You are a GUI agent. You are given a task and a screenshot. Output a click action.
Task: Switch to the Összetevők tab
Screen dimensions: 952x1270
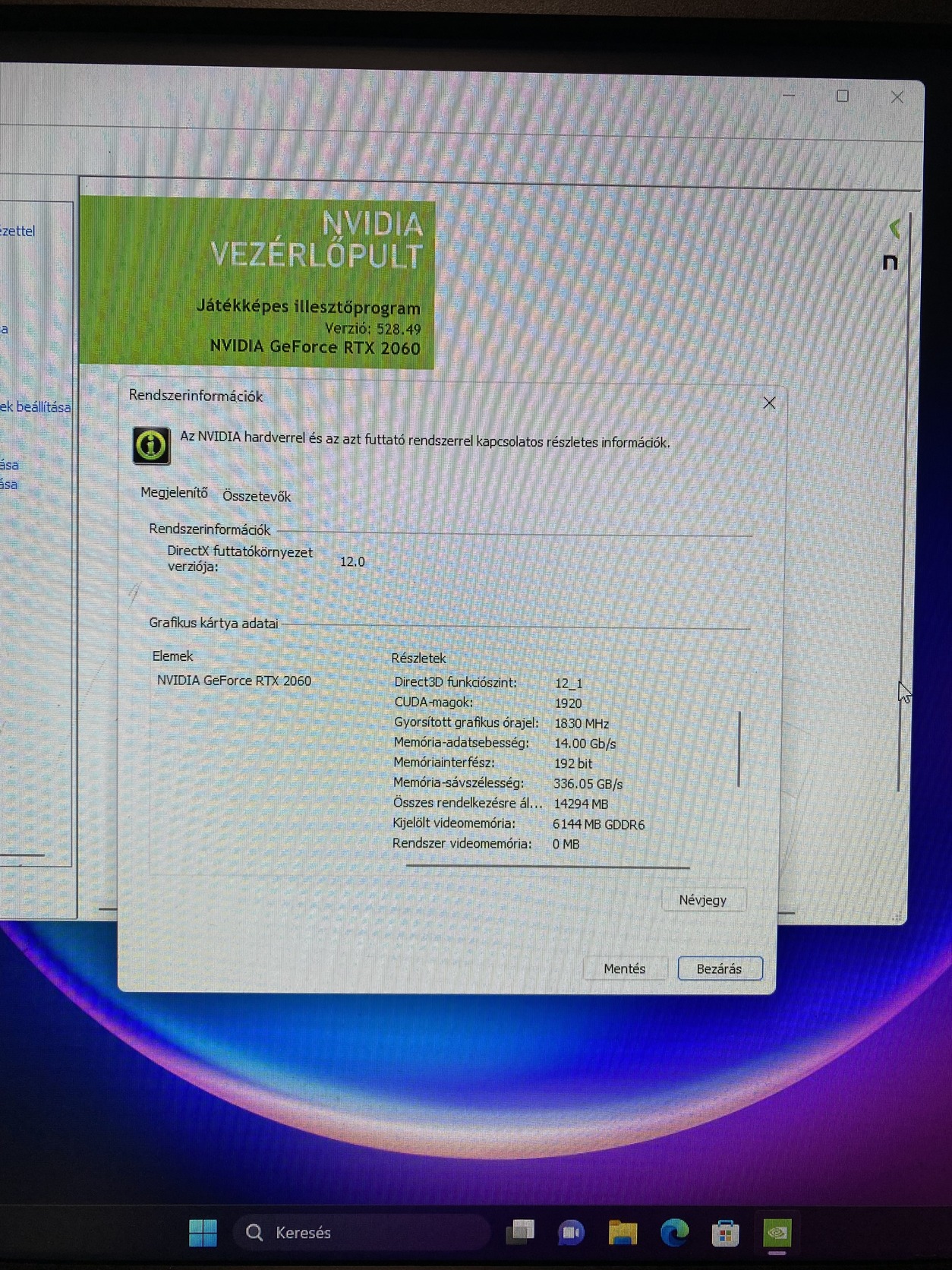[257, 496]
